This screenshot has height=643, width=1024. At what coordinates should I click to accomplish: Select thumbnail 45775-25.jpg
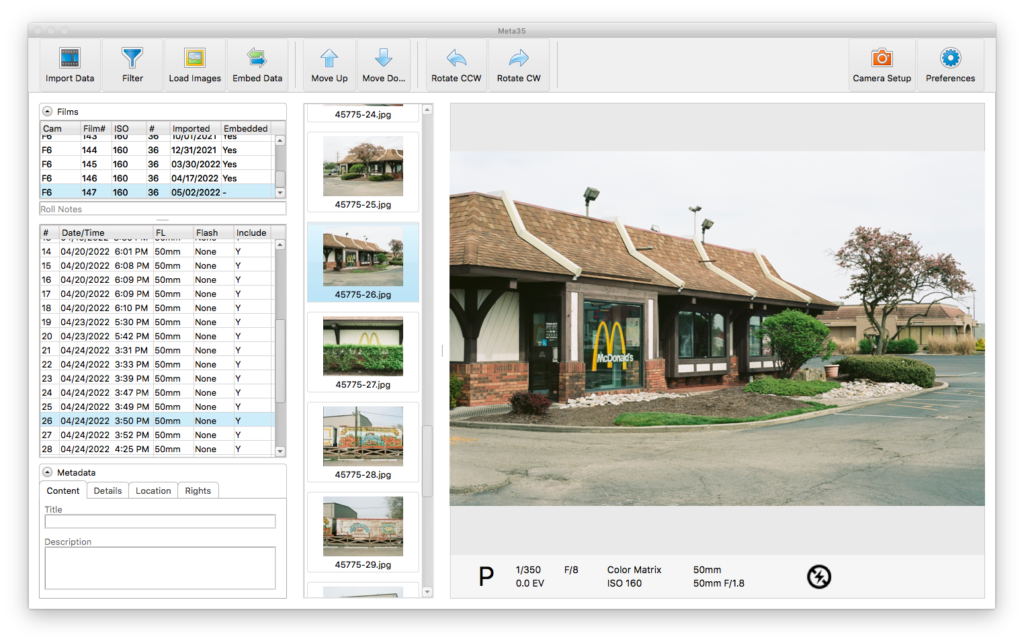tap(363, 172)
